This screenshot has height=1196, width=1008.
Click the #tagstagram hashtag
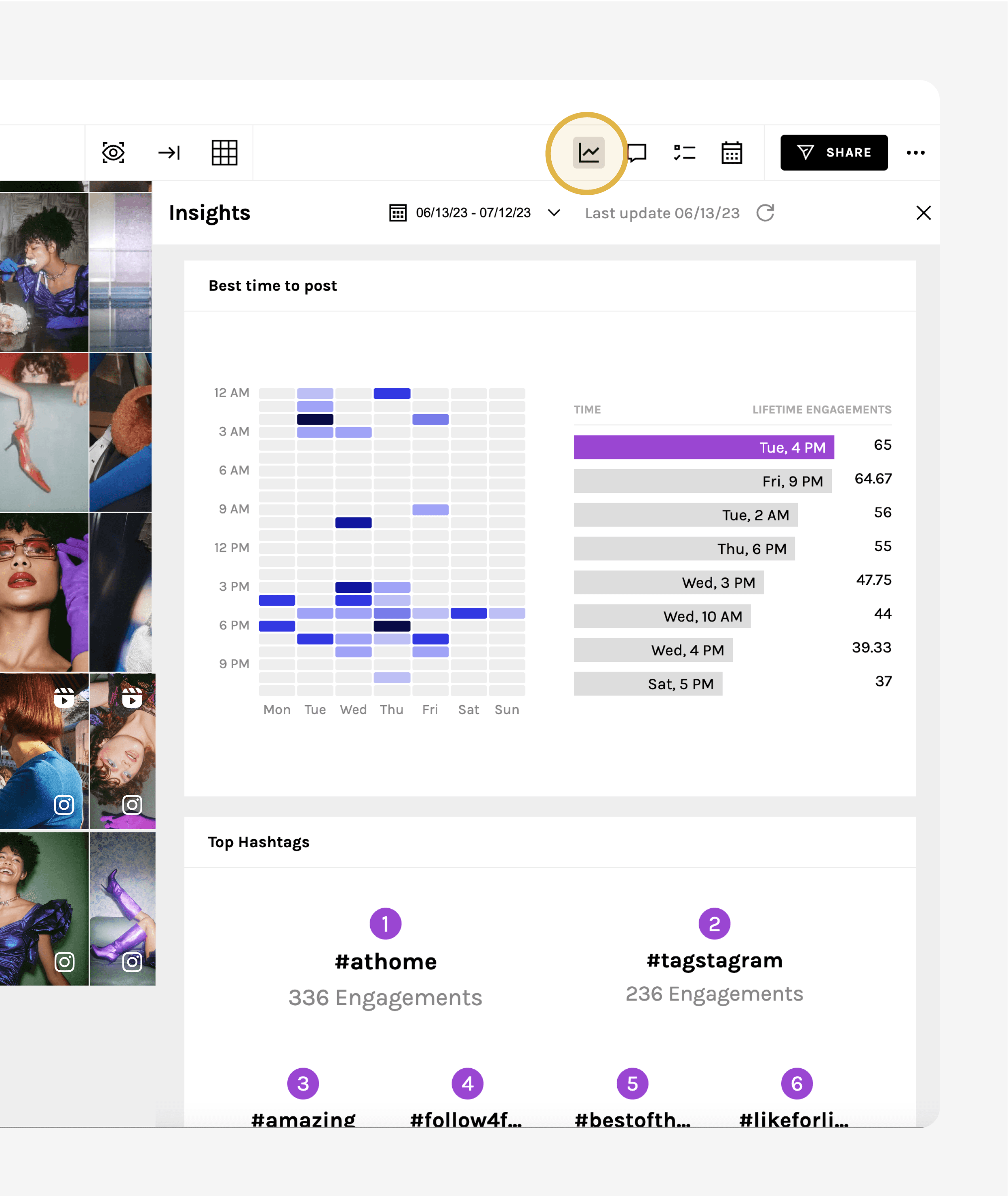(714, 961)
